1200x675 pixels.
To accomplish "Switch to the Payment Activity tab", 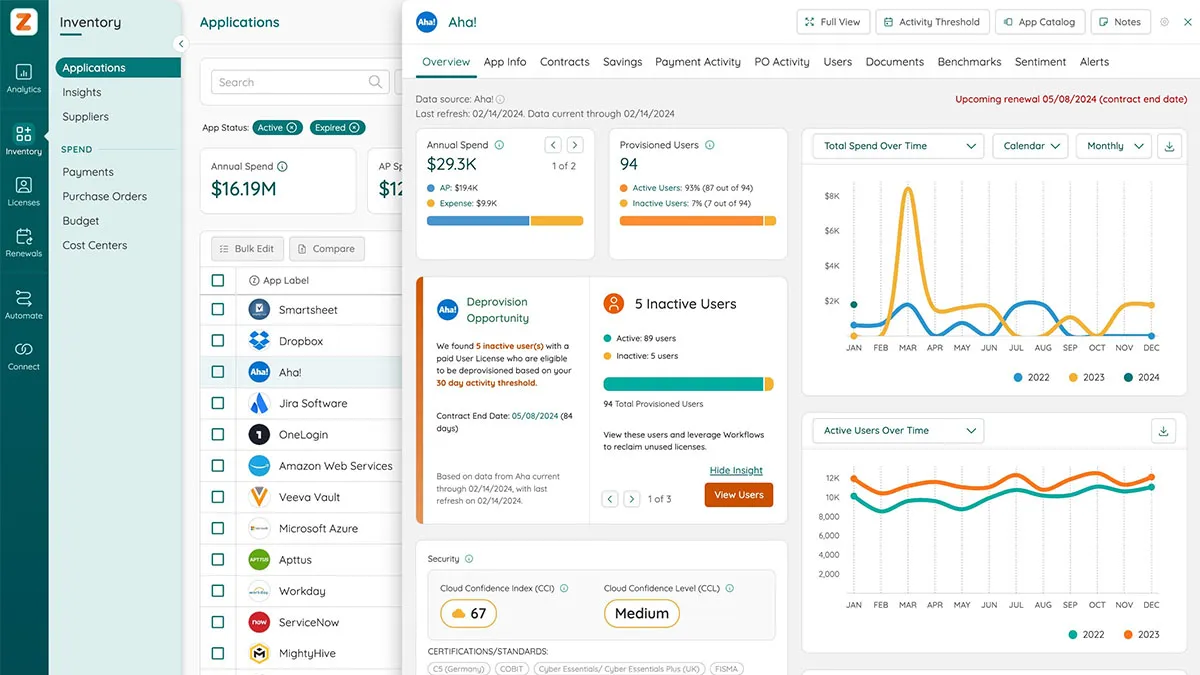I will pos(698,62).
